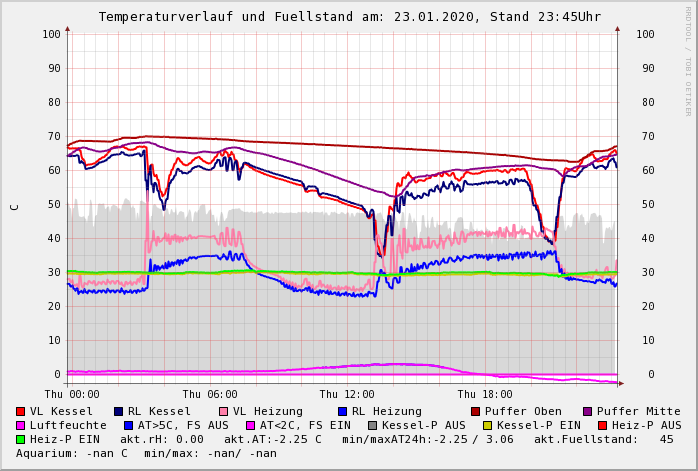Click the magenta Luftfeuchte legend swatch
This screenshot has width=698, height=471.
[x=20, y=426]
